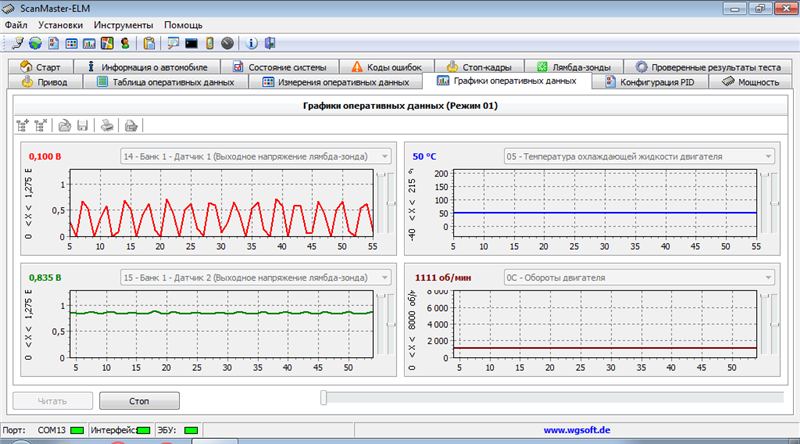Click inner vertical slider of coolant temperature graph
The image size is (800, 444).
pos(764,203)
